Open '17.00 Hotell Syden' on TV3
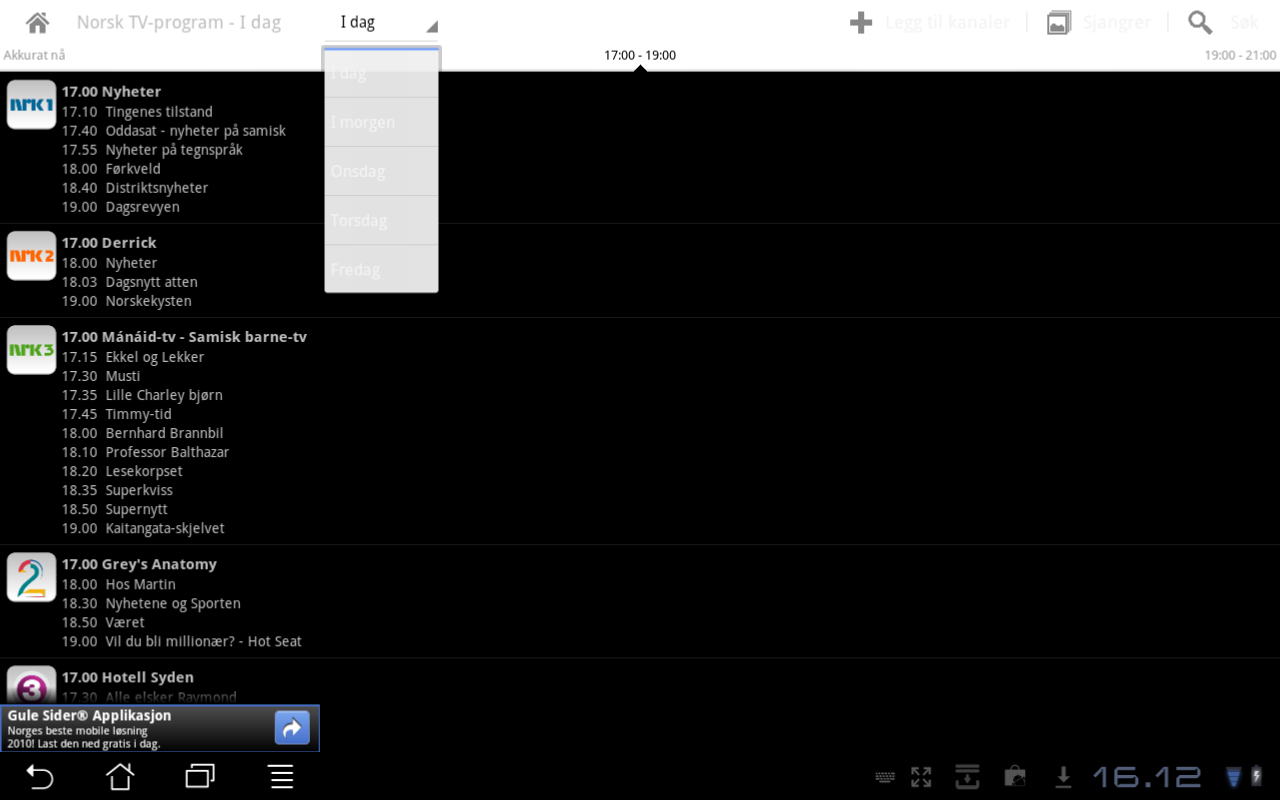This screenshot has height=800, width=1280. [x=128, y=677]
